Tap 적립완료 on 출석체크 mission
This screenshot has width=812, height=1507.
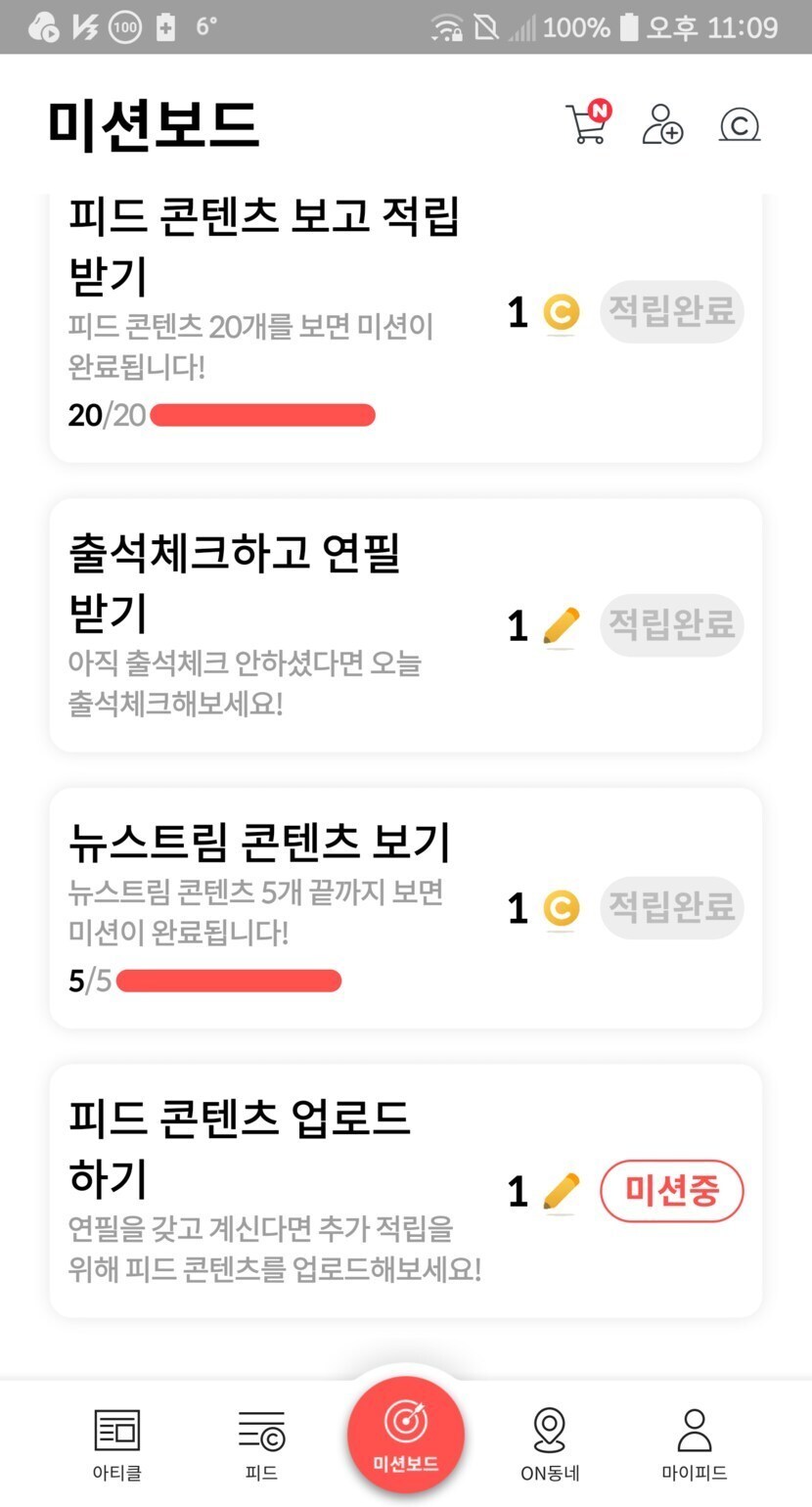pyautogui.click(x=671, y=624)
